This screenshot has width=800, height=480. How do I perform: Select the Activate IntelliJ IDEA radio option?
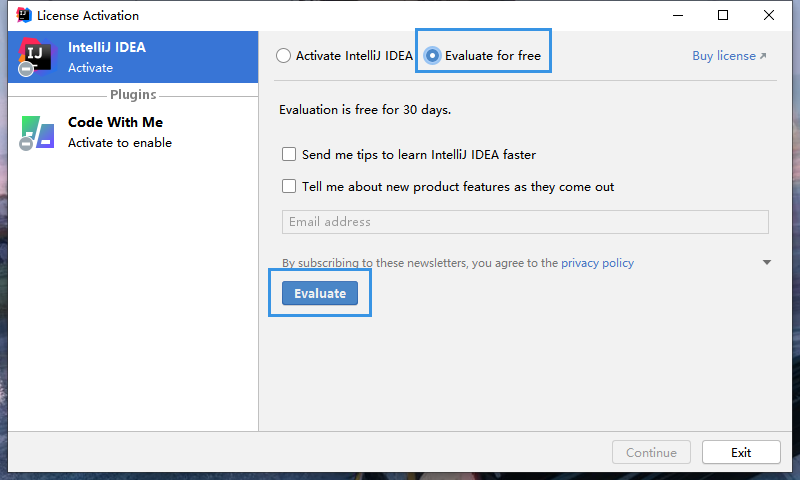[x=284, y=56]
